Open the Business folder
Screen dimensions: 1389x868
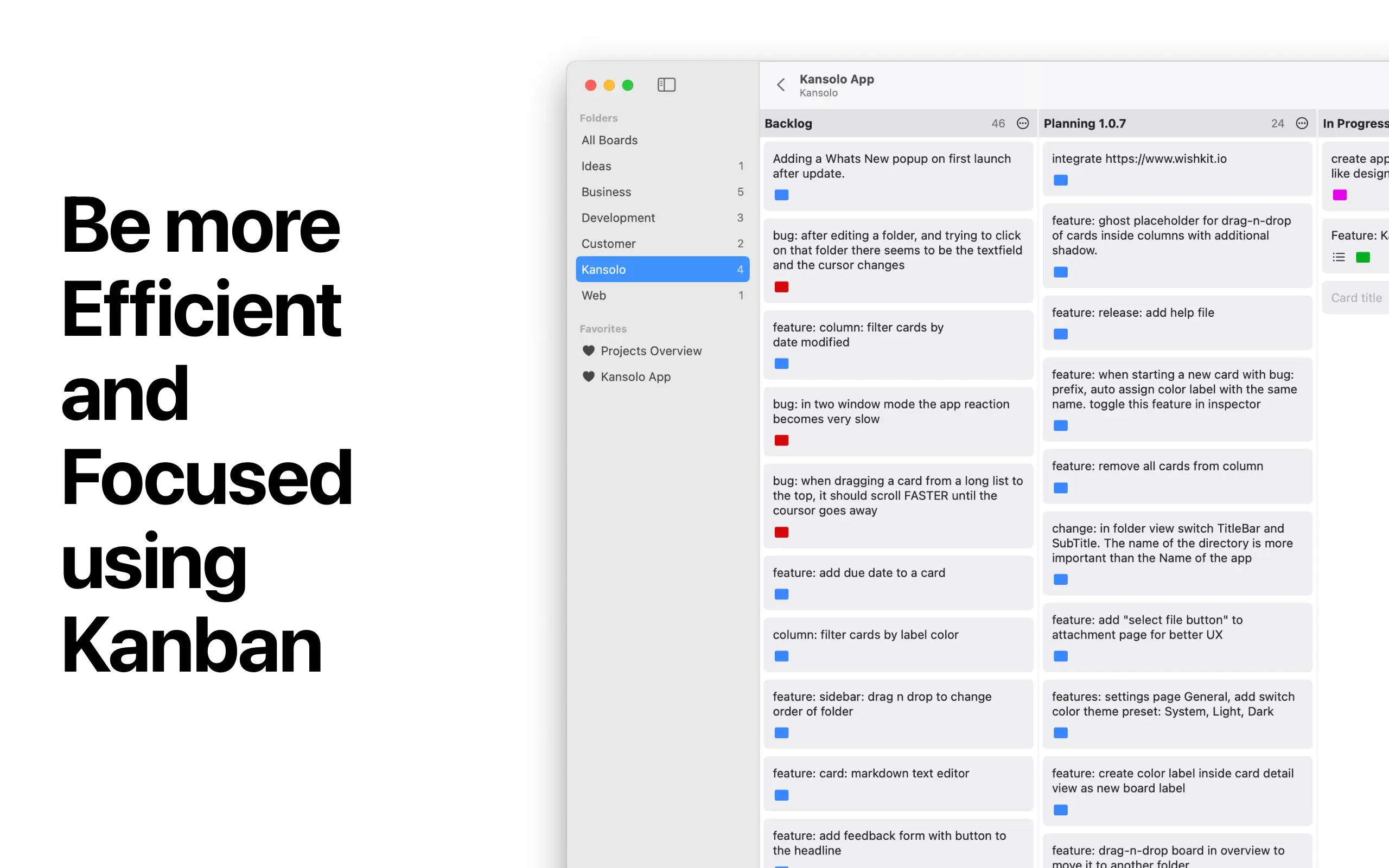606,192
